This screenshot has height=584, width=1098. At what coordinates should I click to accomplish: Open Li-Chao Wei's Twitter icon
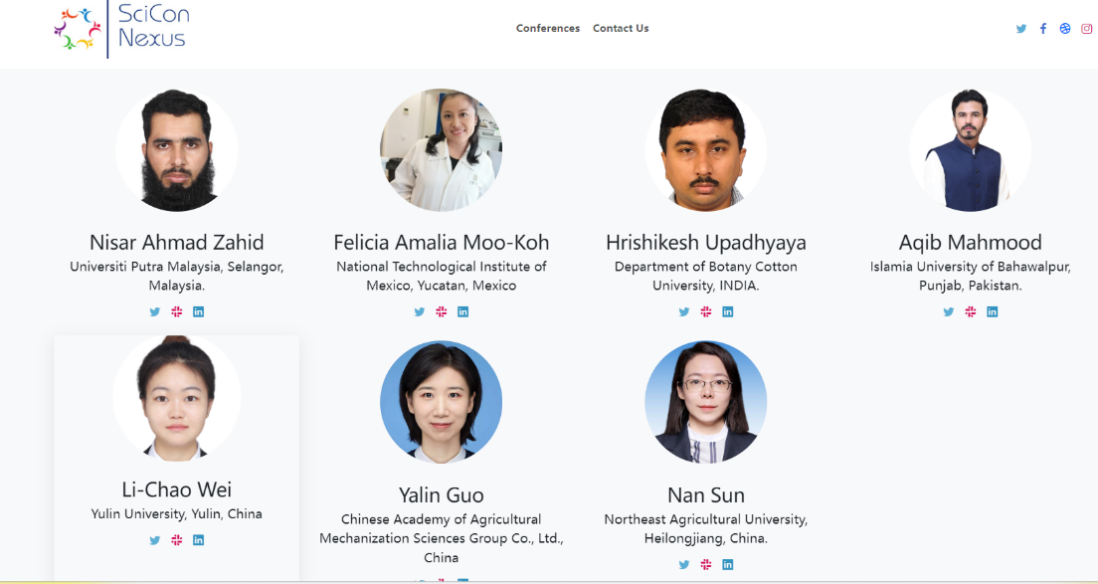pos(155,540)
